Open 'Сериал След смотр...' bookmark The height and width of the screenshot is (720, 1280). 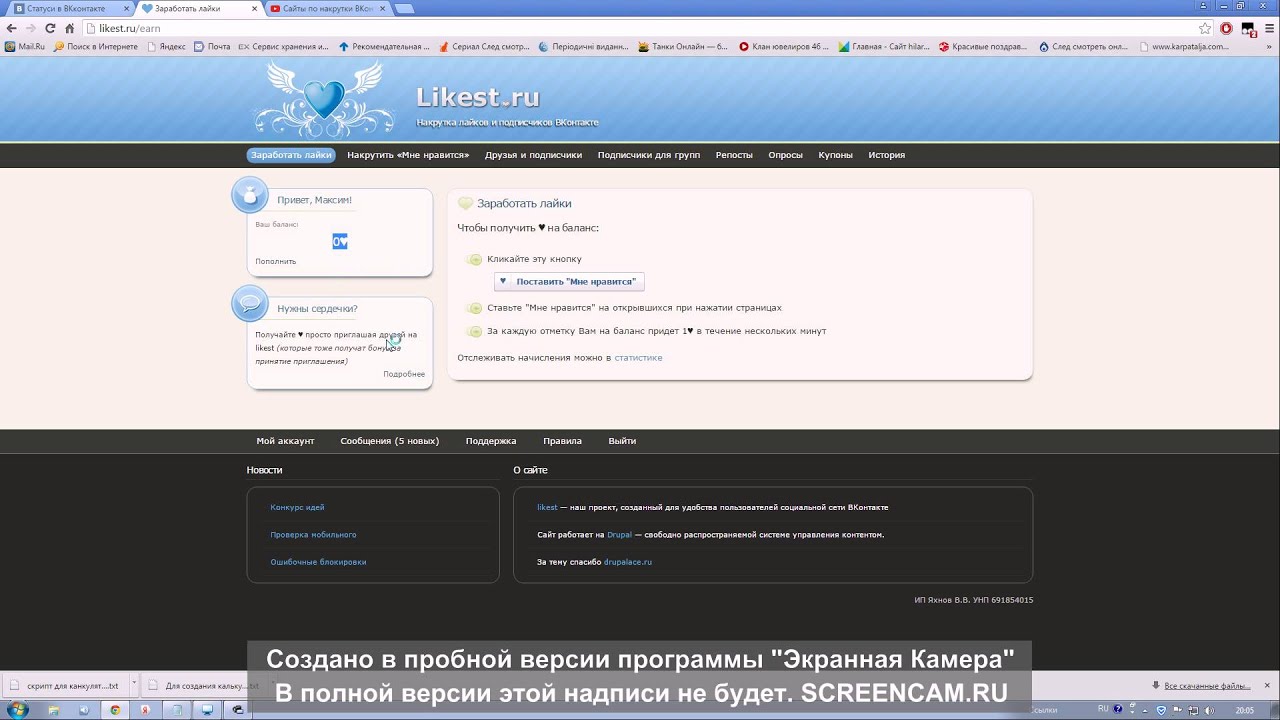point(484,46)
